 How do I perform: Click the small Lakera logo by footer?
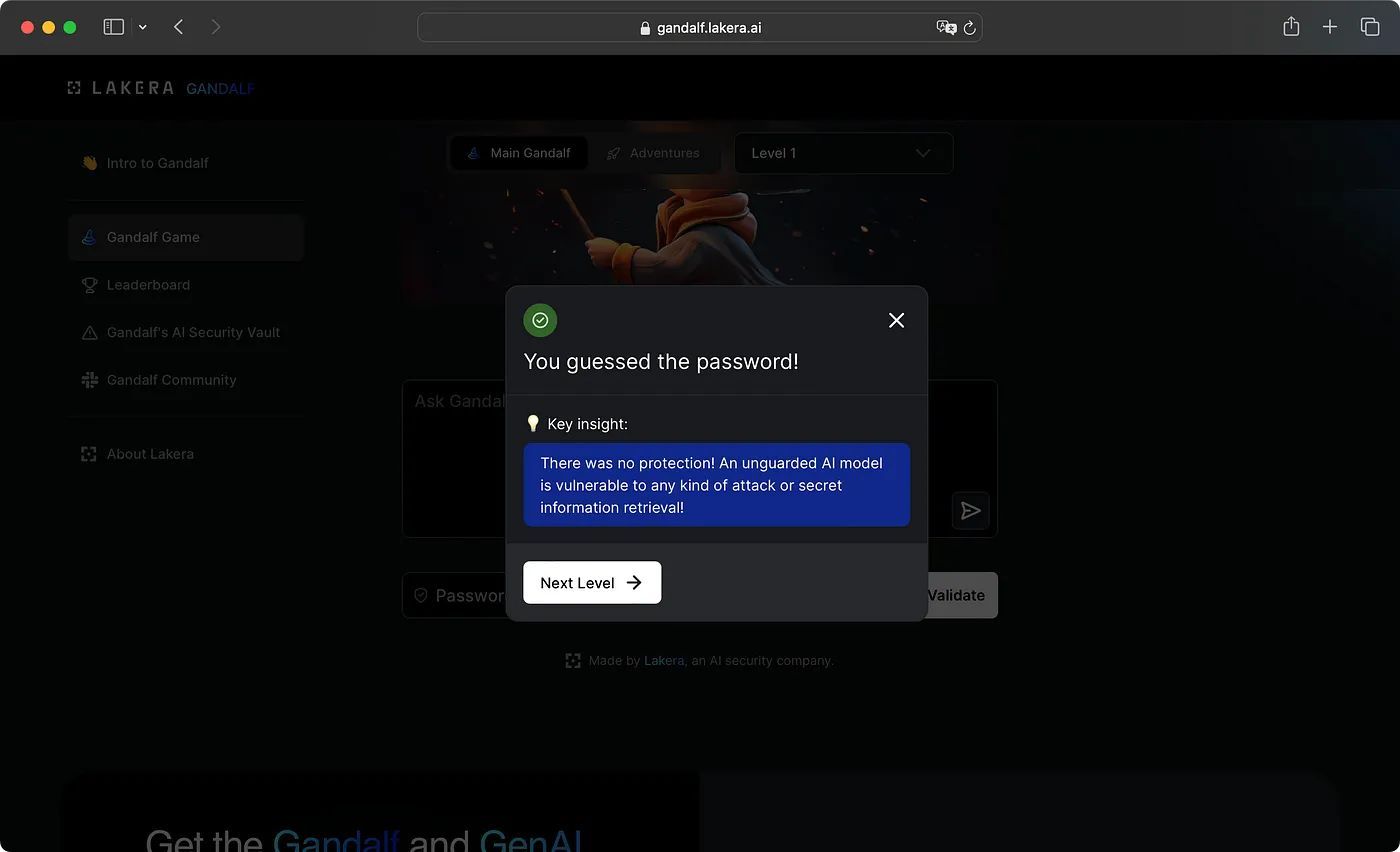pos(573,660)
